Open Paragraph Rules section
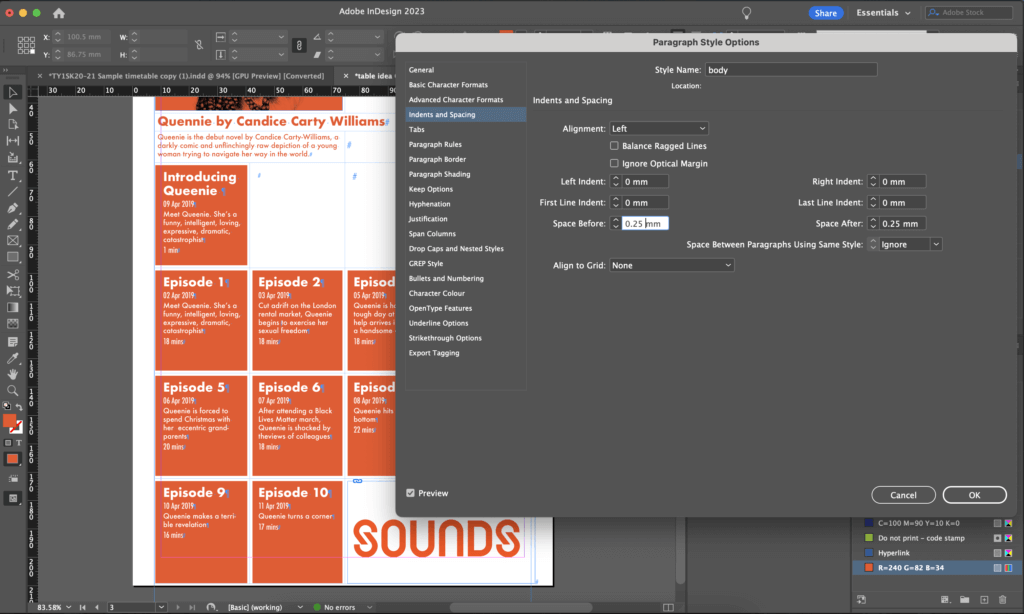The width and height of the screenshot is (1024, 614). pyautogui.click(x=435, y=144)
